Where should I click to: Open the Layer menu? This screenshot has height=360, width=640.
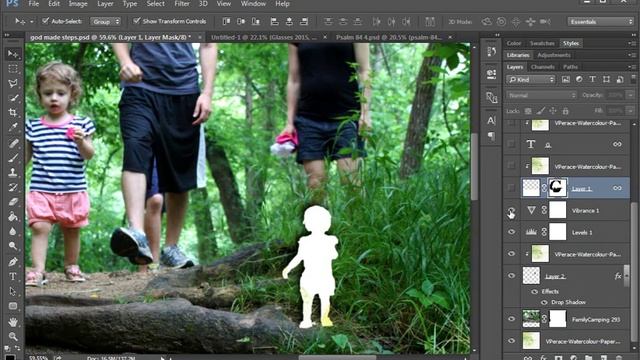(x=105, y=4)
